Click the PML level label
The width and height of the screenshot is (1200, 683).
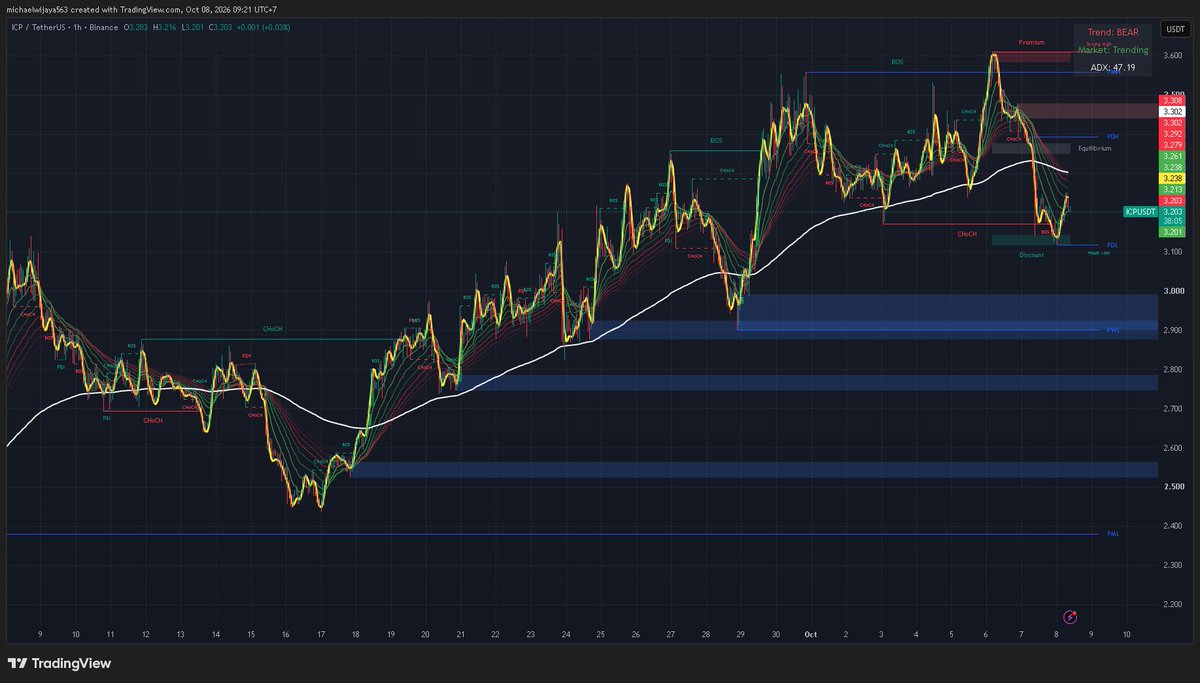click(x=1112, y=534)
